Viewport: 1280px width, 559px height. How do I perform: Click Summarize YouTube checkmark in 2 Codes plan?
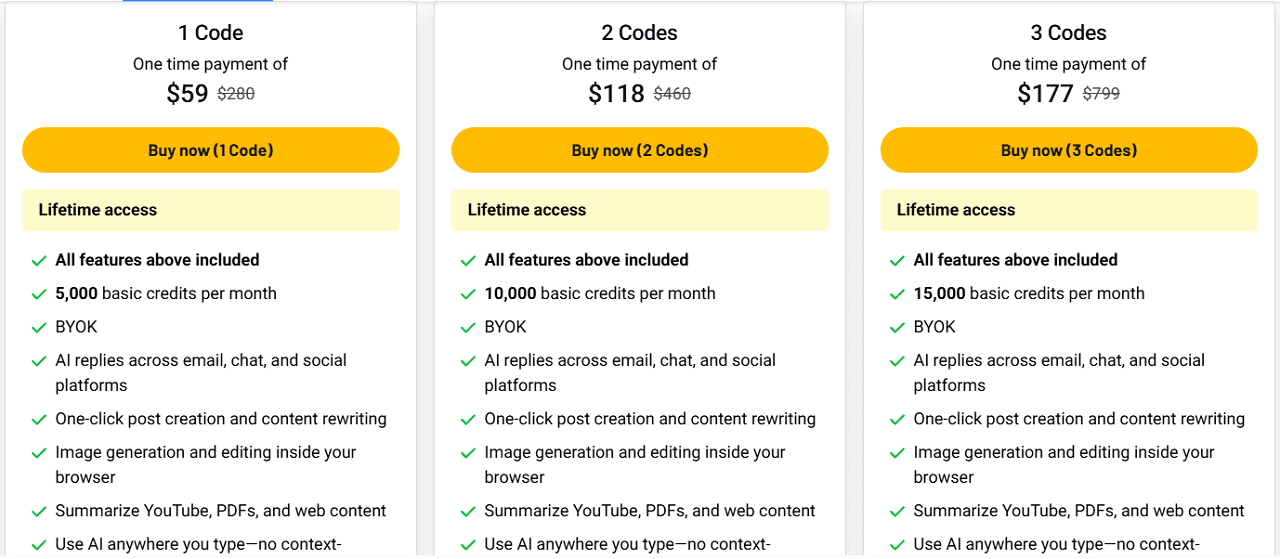(x=468, y=512)
